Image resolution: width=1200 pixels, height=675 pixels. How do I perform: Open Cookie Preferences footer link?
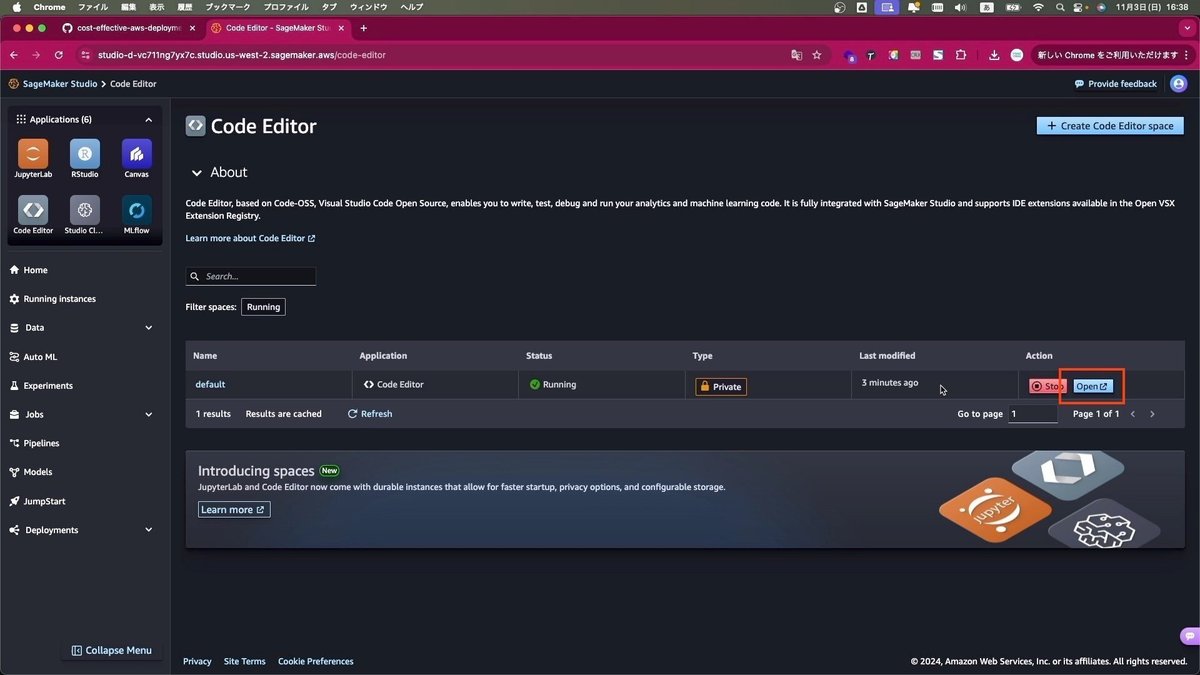tap(316, 661)
